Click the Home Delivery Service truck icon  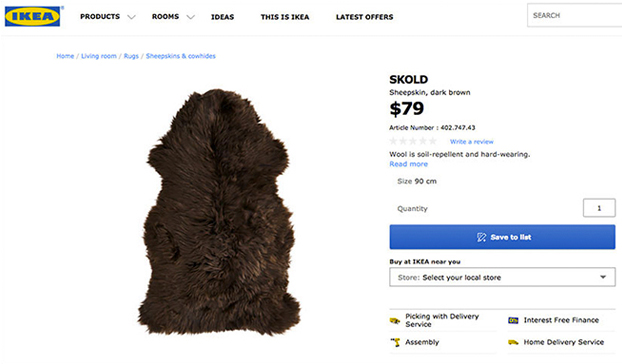[x=513, y=342]
